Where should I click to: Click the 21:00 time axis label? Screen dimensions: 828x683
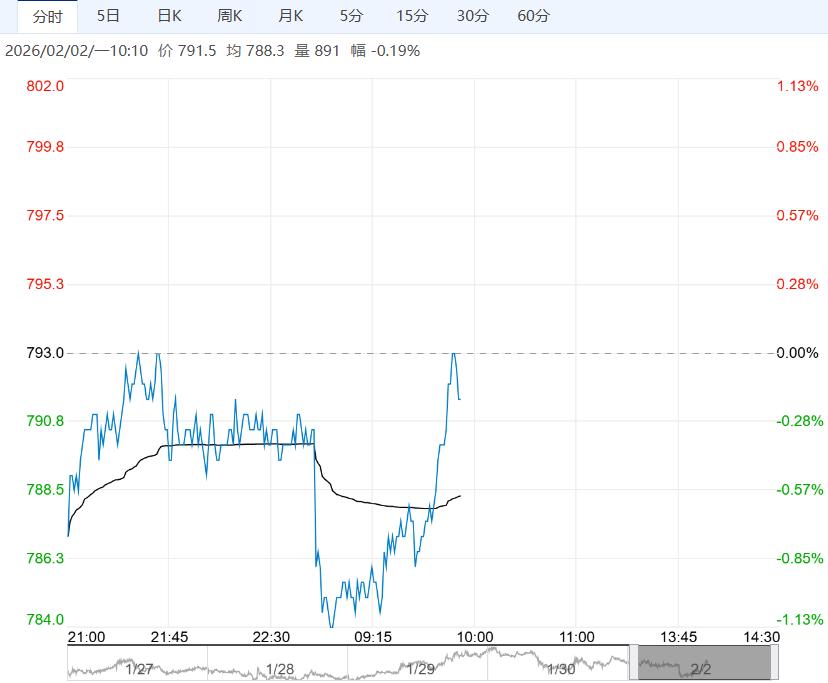(87, 637)
